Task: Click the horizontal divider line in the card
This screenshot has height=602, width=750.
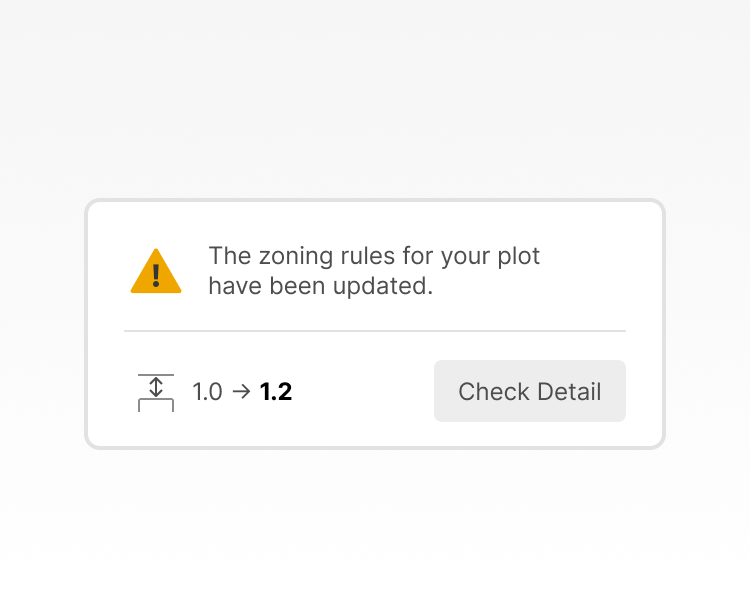Action: click(375, 330)
